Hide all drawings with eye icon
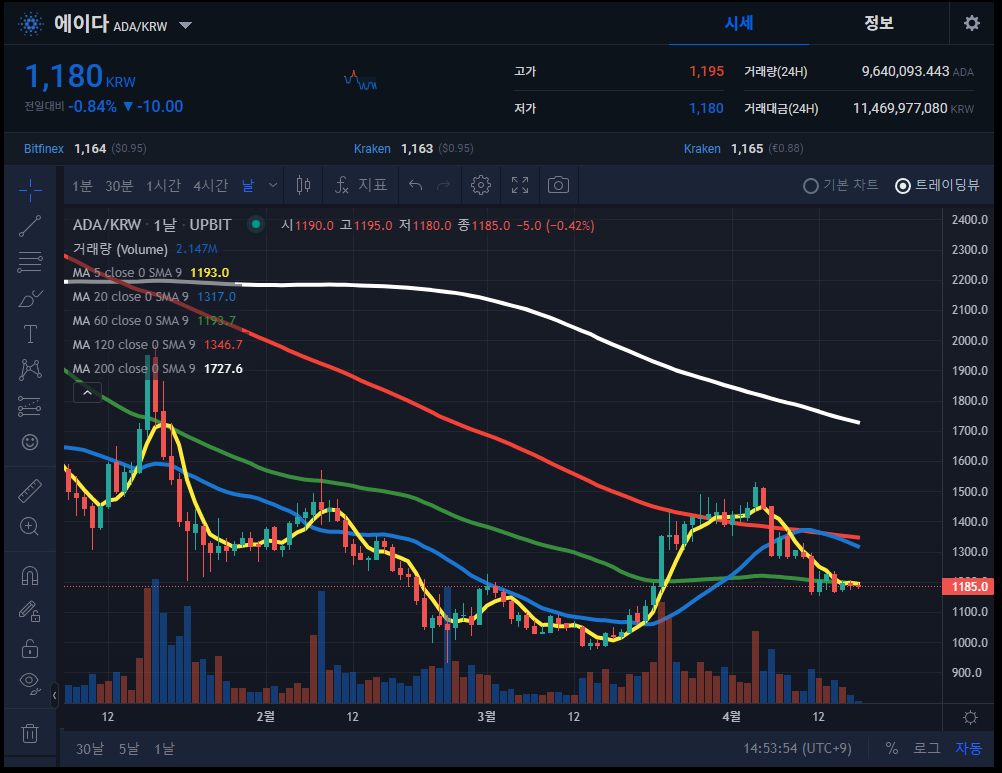 [30, 683]
